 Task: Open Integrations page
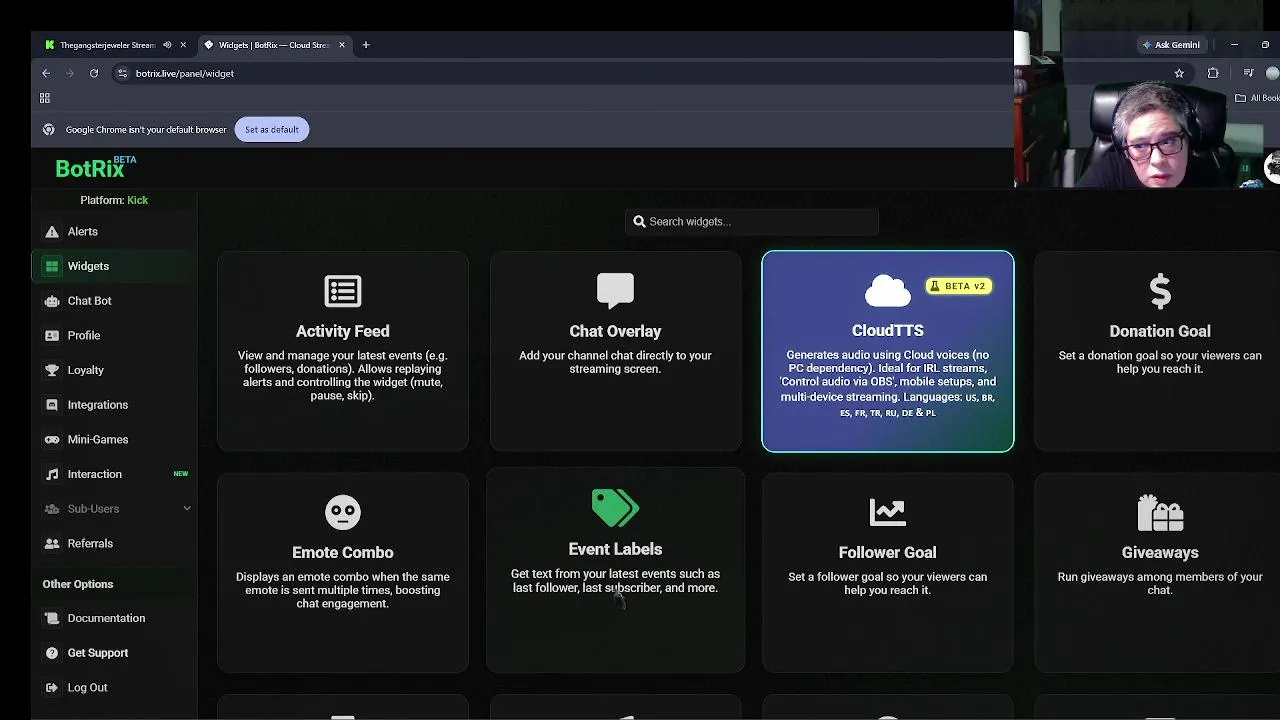coord(114,405)
